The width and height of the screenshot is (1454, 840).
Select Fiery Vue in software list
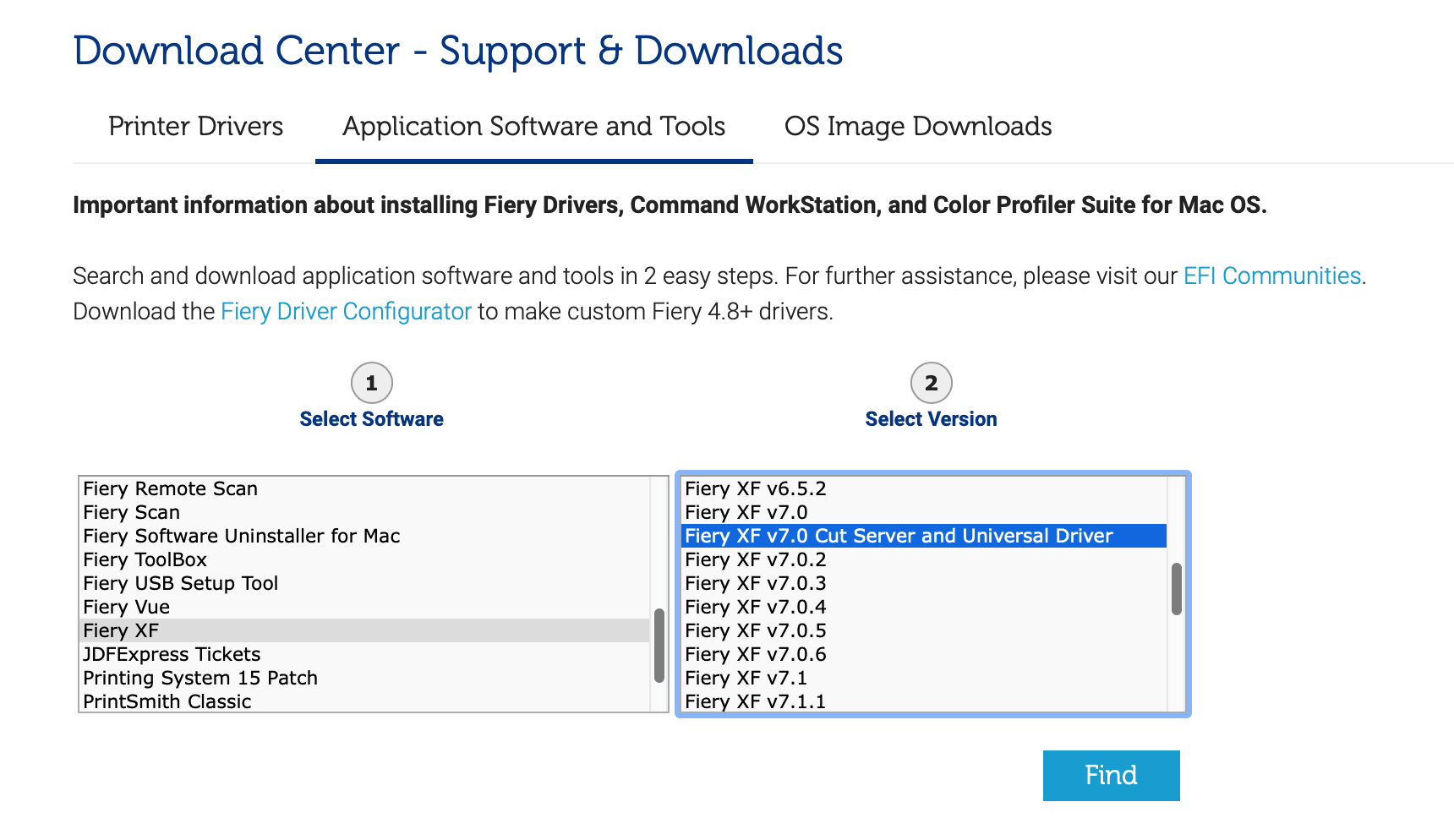pos(126,608)
